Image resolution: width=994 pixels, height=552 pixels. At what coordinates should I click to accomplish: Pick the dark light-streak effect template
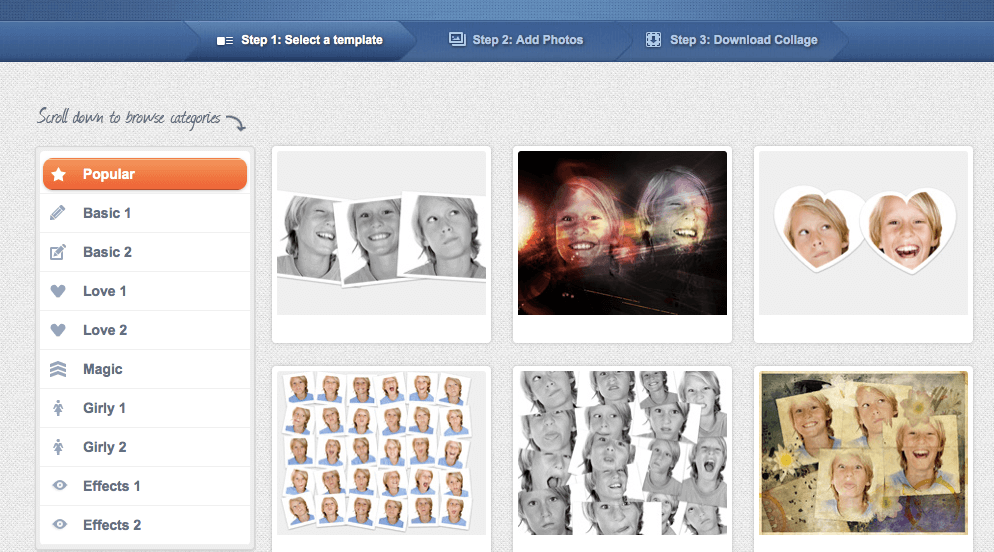[622, 233]
